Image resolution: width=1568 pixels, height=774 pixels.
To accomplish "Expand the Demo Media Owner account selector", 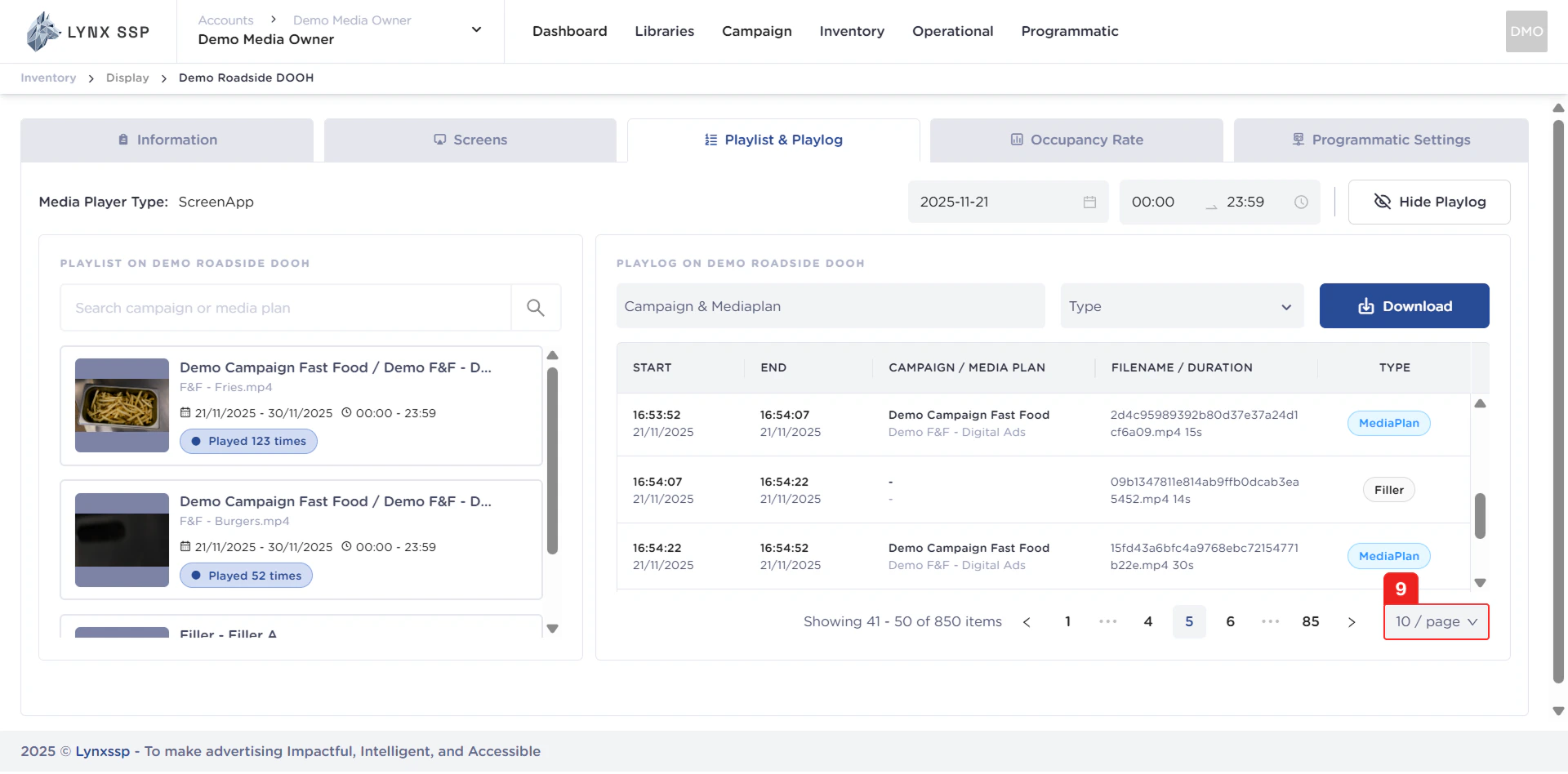I will coord(476,29).
